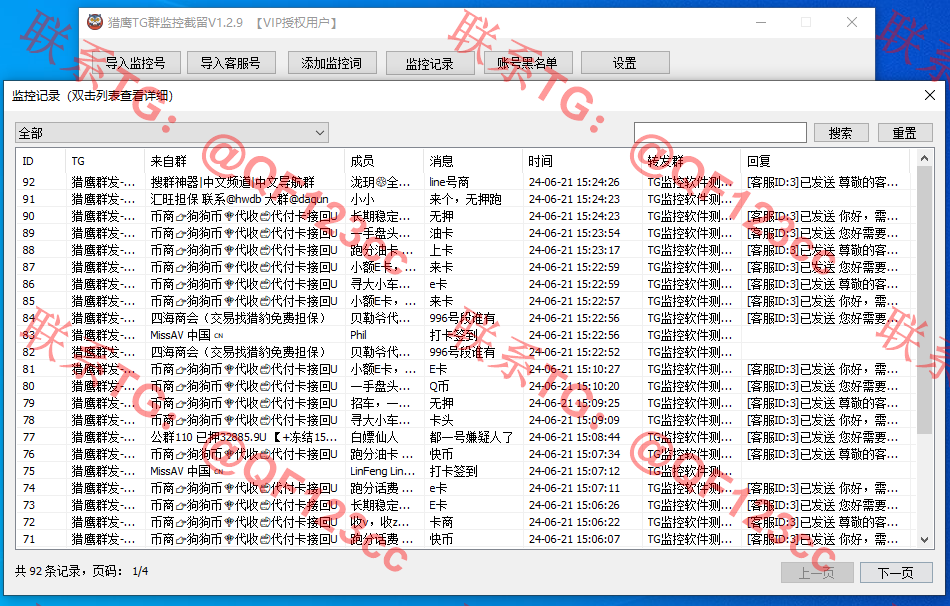Click timestamp '24-06-21 15:07:34'
The width and height of the screenshot is (950, 606).
[x=574, y=454]
